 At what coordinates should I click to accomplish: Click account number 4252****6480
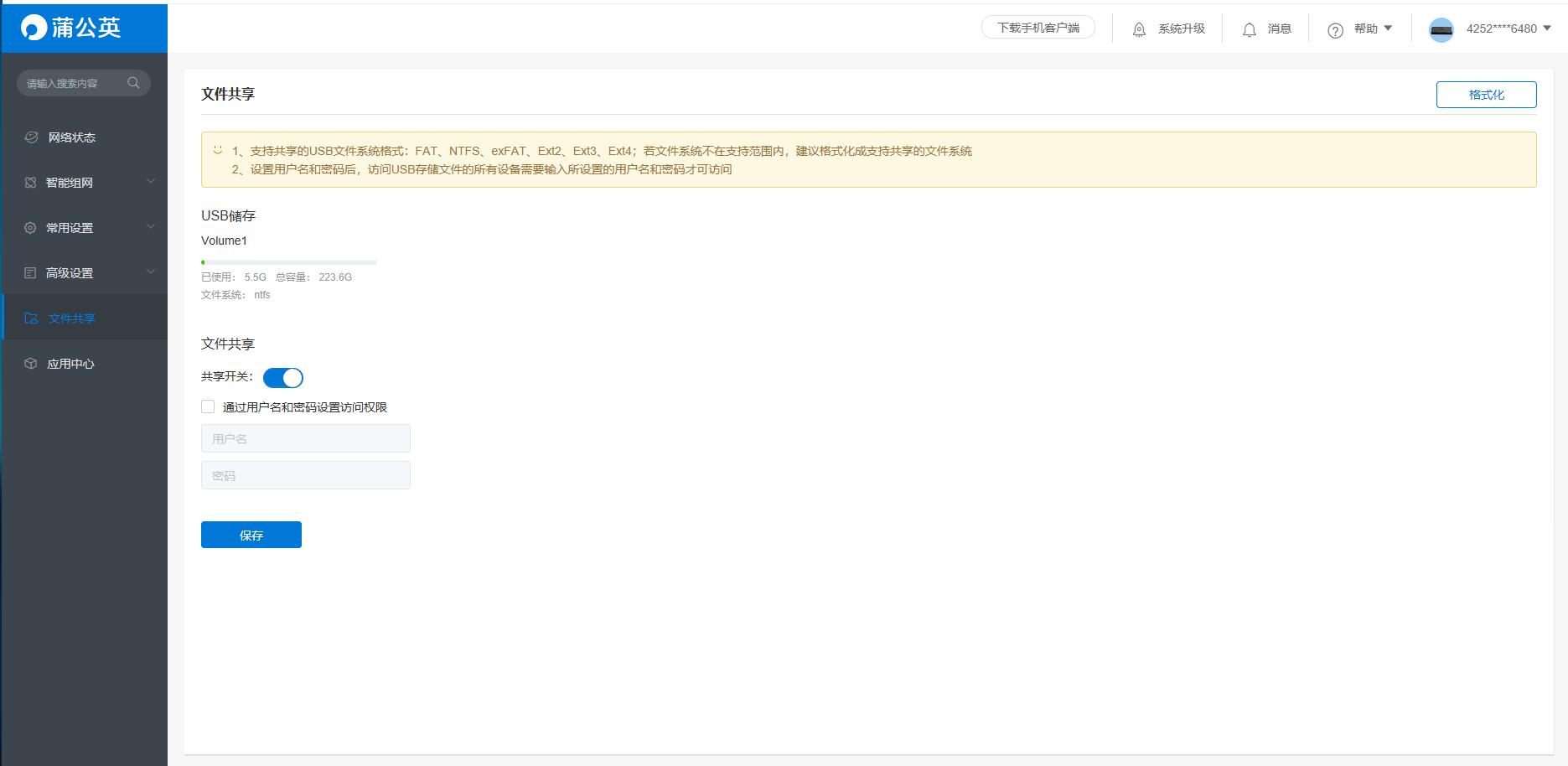pyautogui.click(x=1501, y=28)
